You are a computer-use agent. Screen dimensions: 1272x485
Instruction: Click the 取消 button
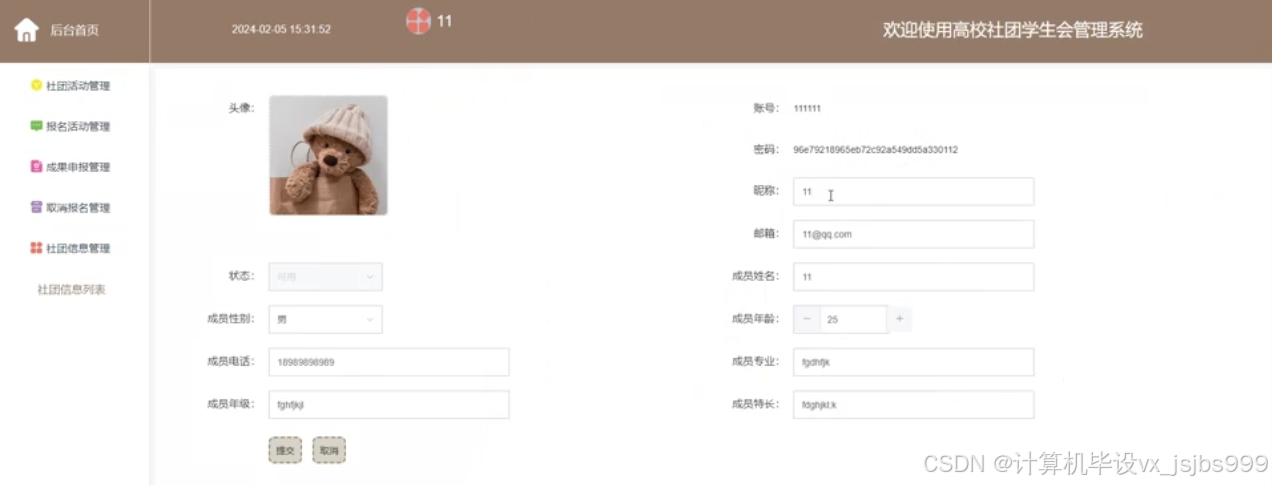tap(329, 450)
